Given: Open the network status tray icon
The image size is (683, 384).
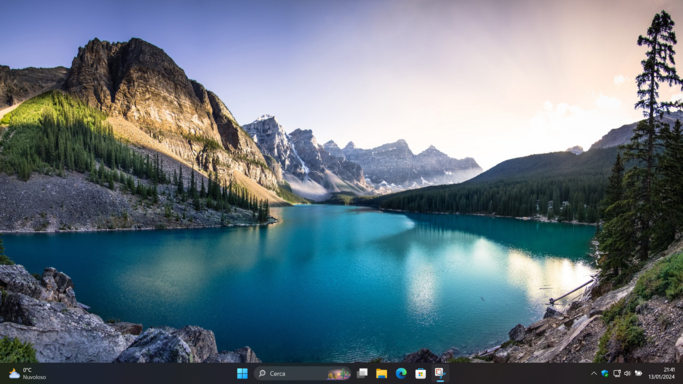Looking at the screenshot, I should pos(617,373).
